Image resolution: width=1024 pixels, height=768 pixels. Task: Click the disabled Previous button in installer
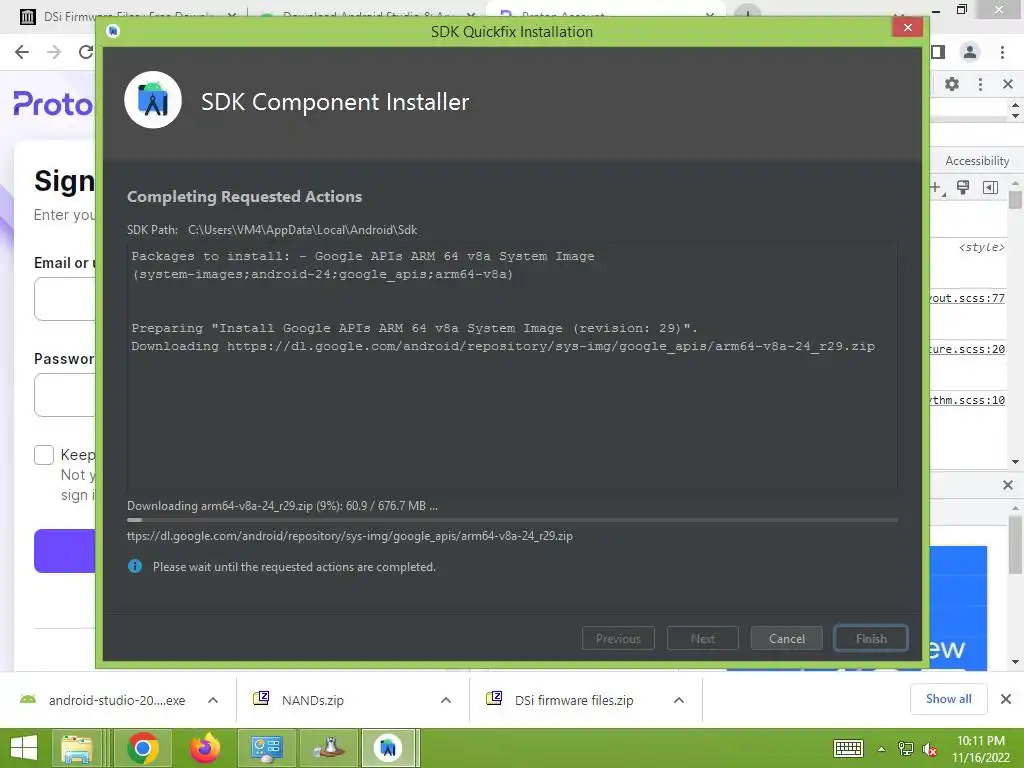point(618,638)
